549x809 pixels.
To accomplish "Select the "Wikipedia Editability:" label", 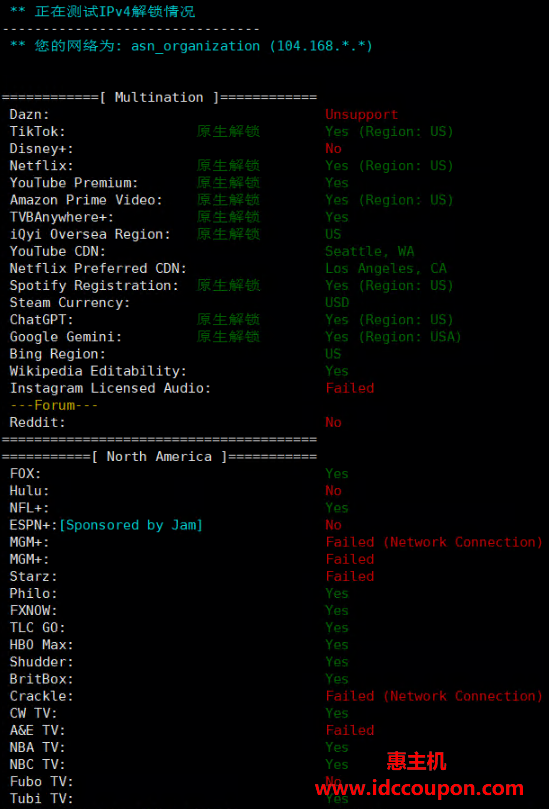I will (98, 371).
